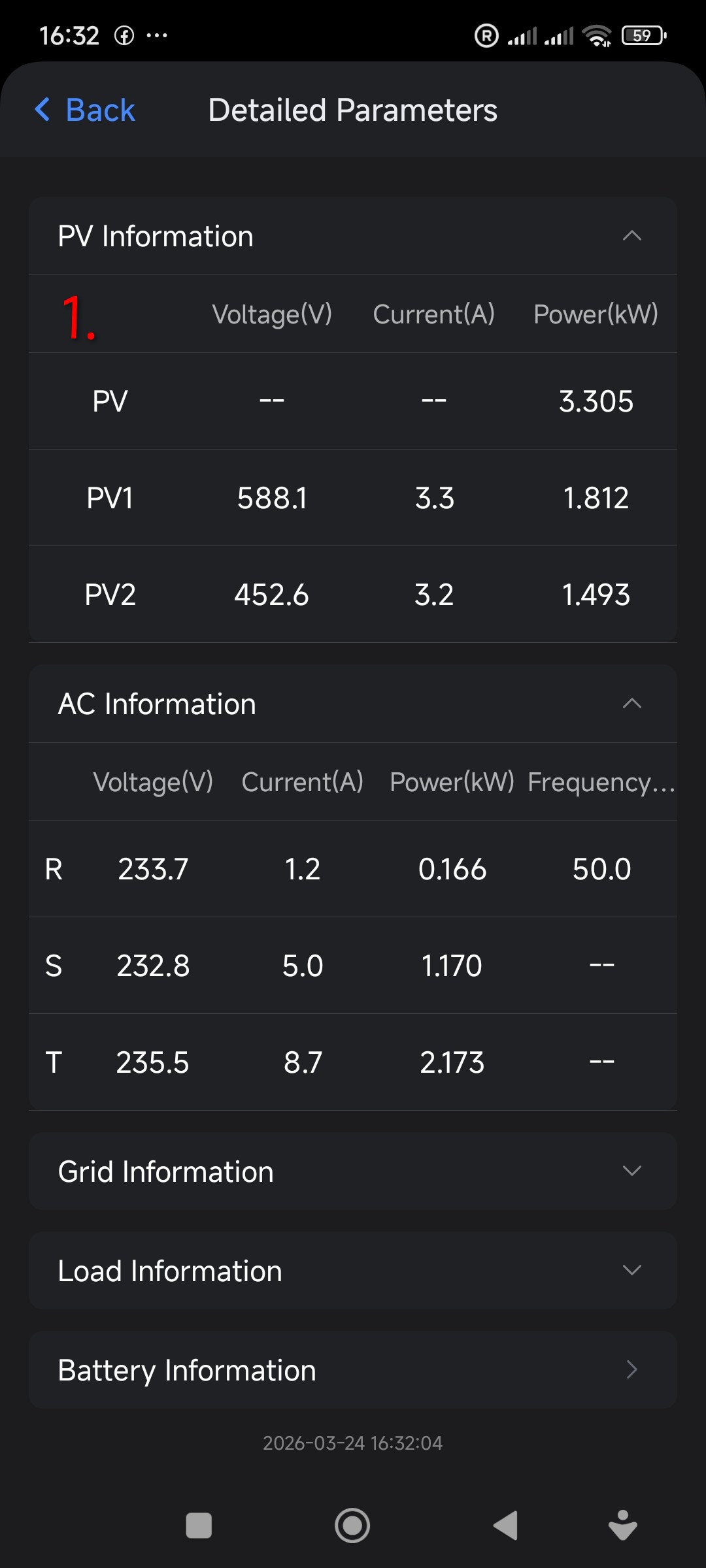
Task: Collapse the PV Information section
Action: click(x=631, y=236)
